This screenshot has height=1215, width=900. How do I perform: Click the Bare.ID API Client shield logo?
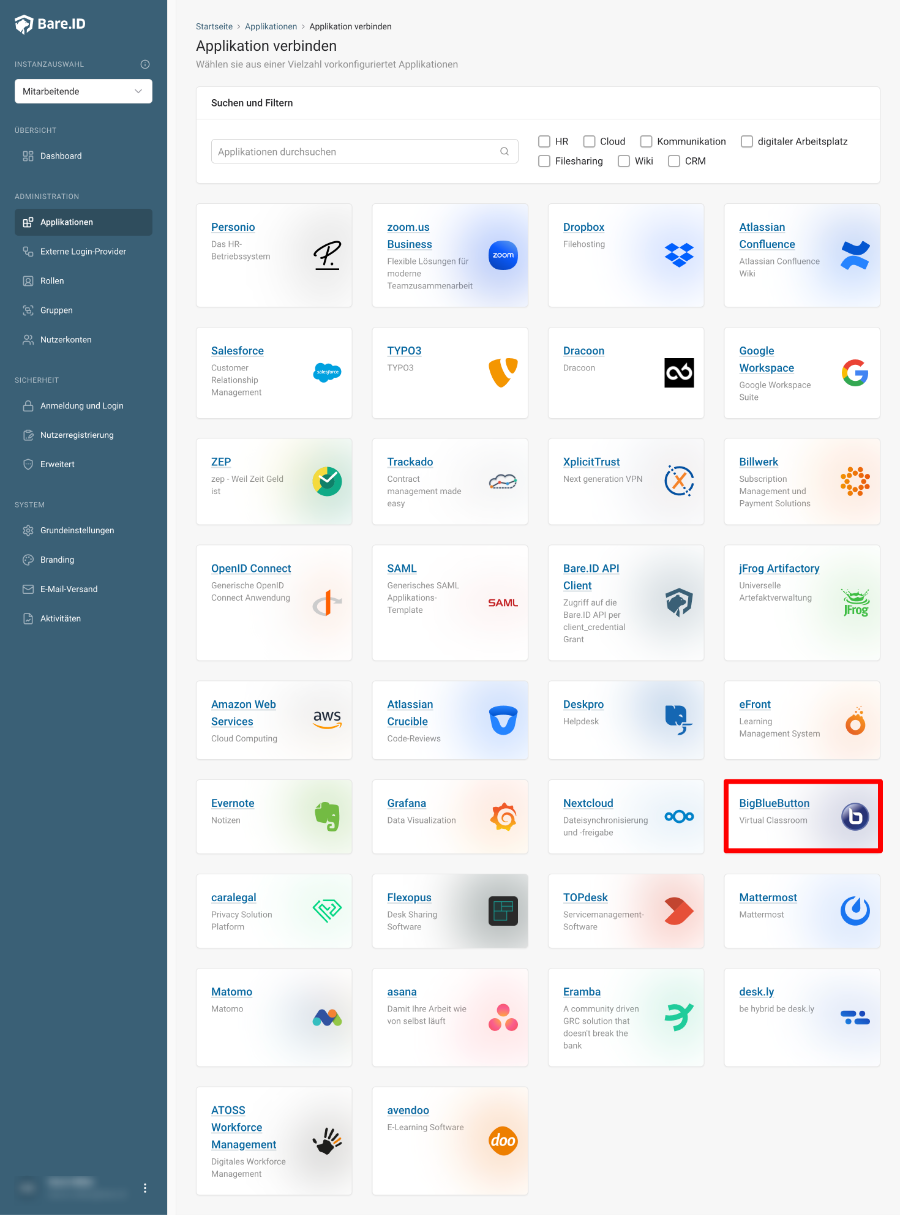click(x=679, y=603)
